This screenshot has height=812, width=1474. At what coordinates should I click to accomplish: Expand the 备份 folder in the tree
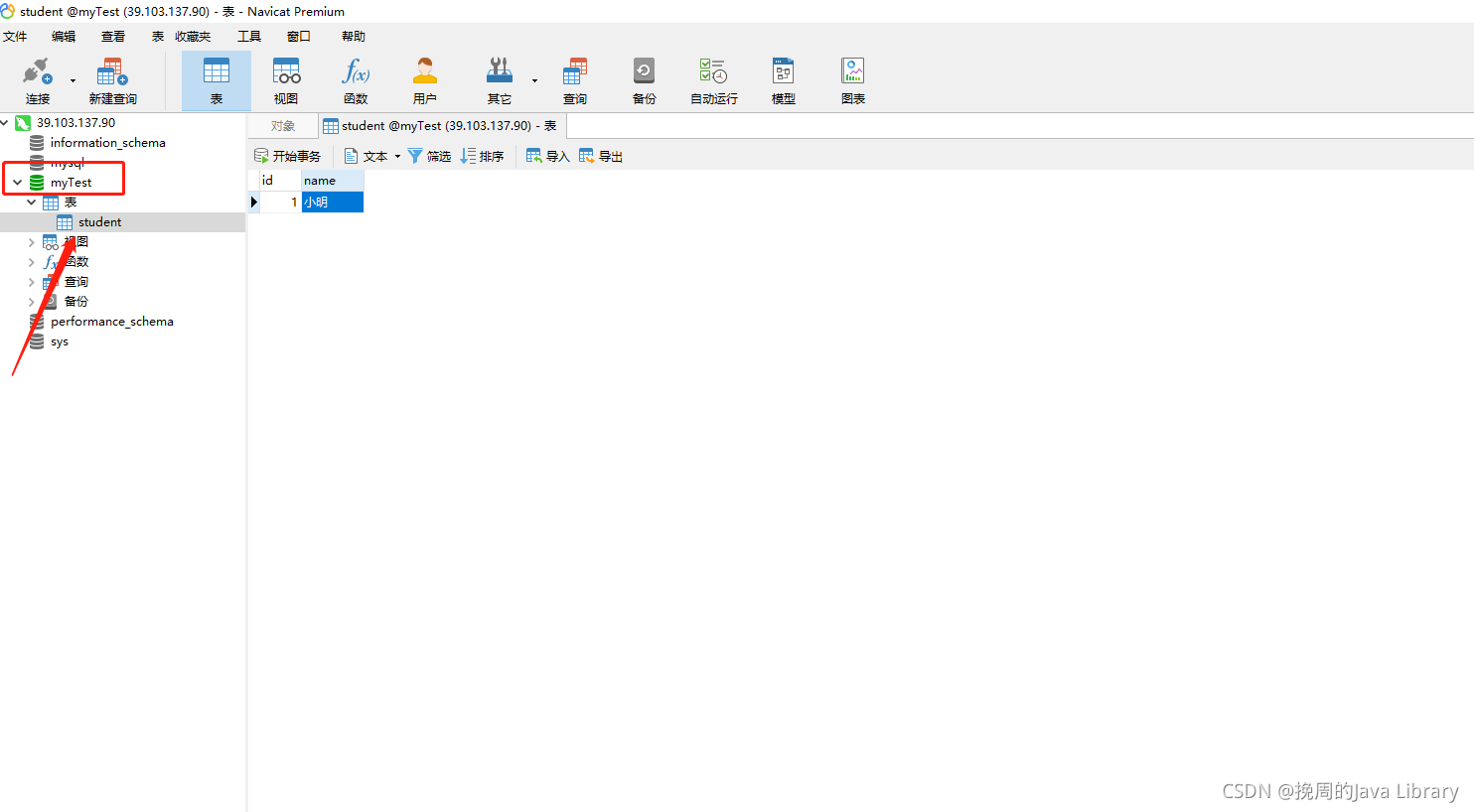point(31,302)
